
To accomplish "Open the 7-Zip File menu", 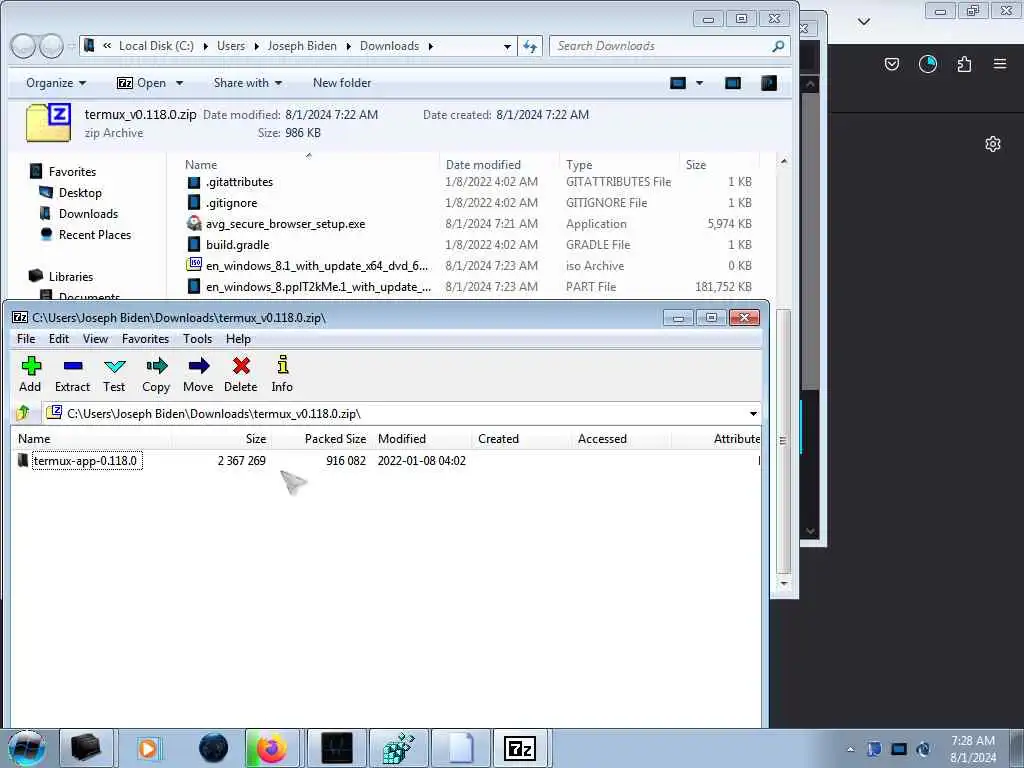I will tap(26, 338).
